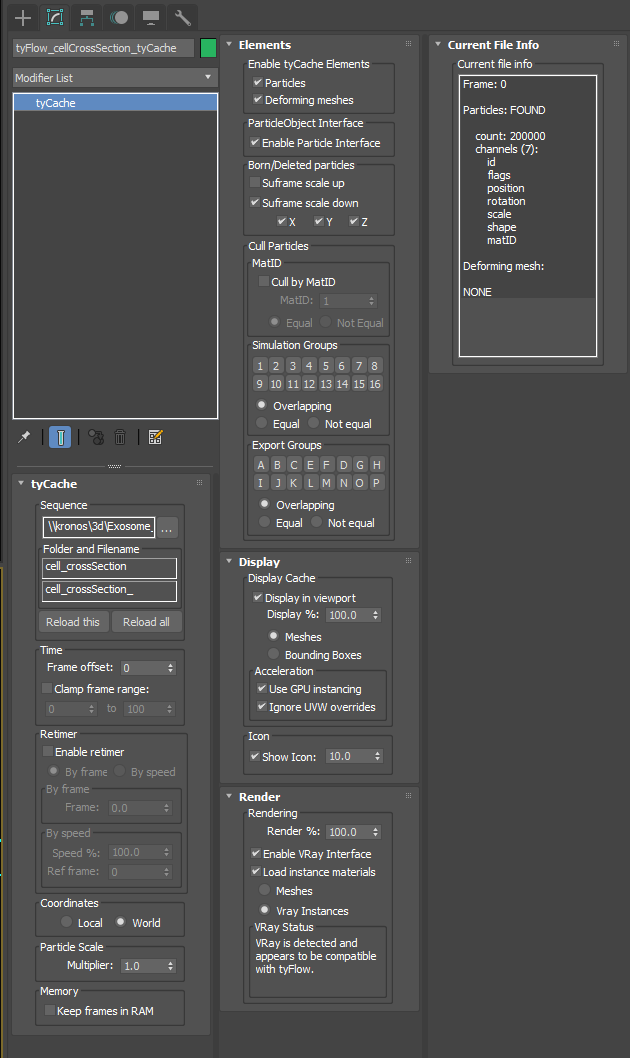This screenshot has height=1058, width=630.
Task: Enable Subframe scale up checkbox
Action: click(x=255, y=183)
